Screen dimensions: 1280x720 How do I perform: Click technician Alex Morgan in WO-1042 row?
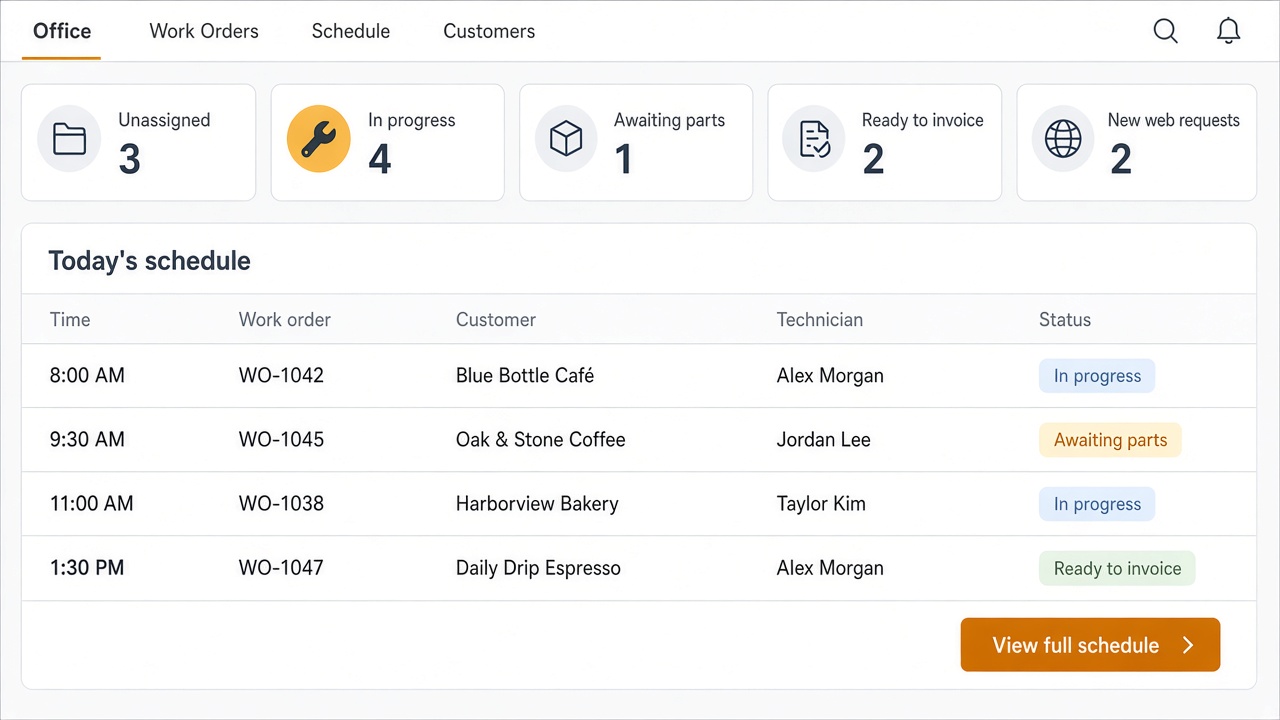pyautogui.click(x=830, y=376)
